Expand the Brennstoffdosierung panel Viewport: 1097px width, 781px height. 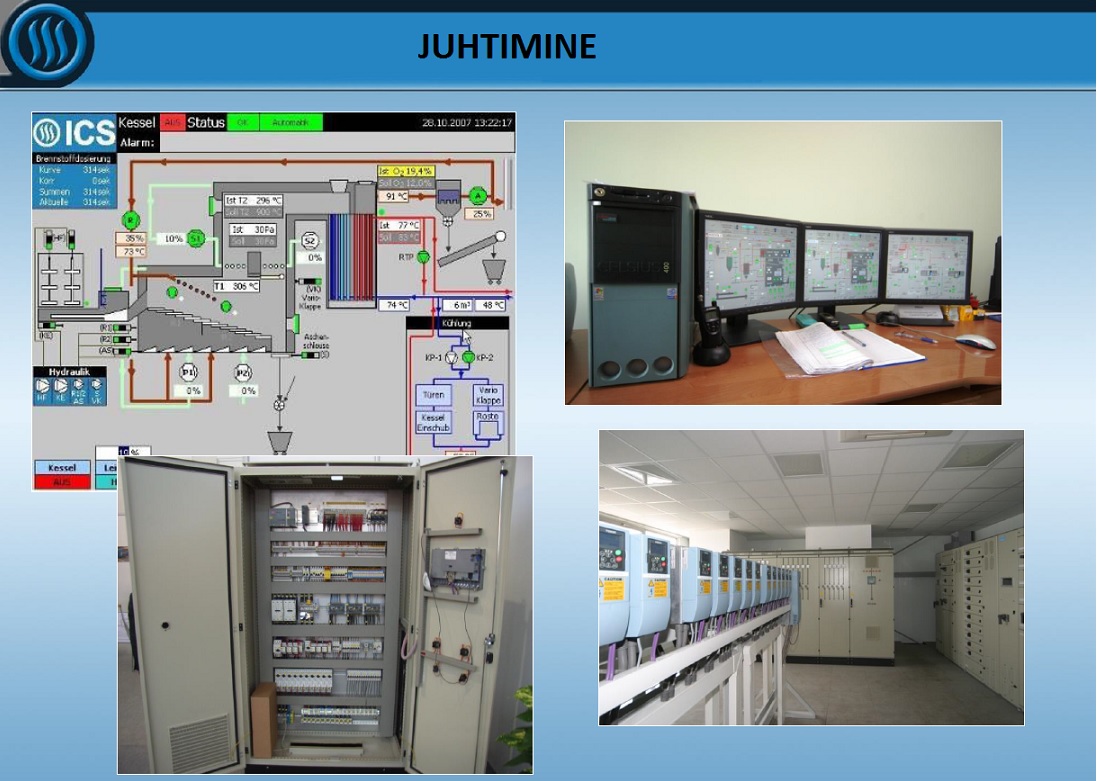pos(74,159)
